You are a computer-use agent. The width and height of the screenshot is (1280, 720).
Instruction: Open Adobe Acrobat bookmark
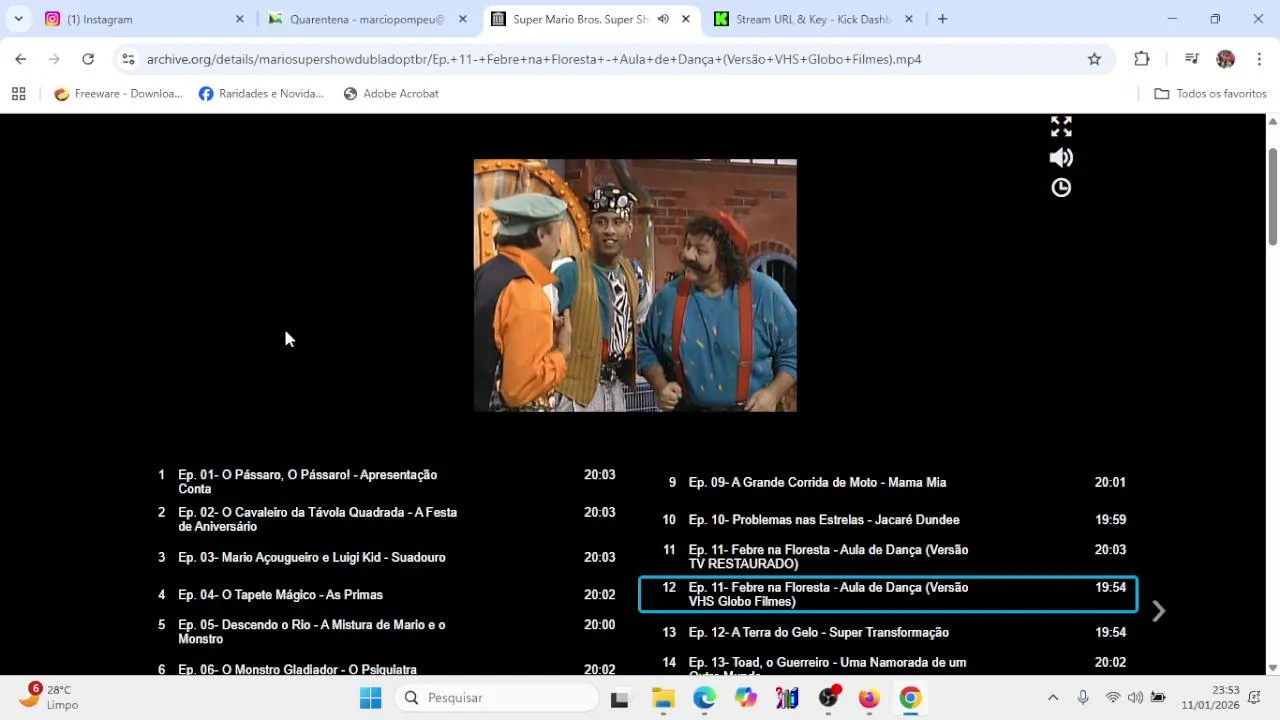pyautogui.click(x=391, y=94)
